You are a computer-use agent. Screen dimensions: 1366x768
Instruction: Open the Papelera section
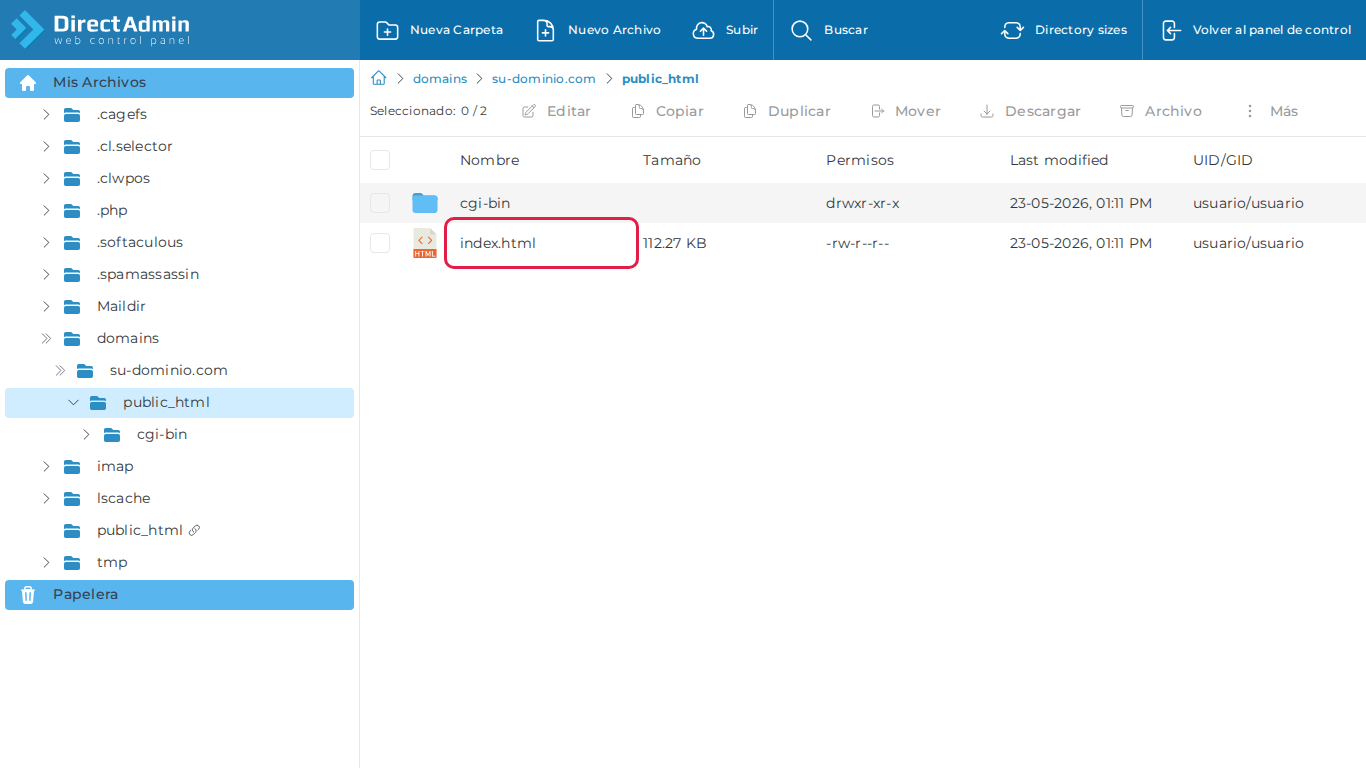coord(180,595)
